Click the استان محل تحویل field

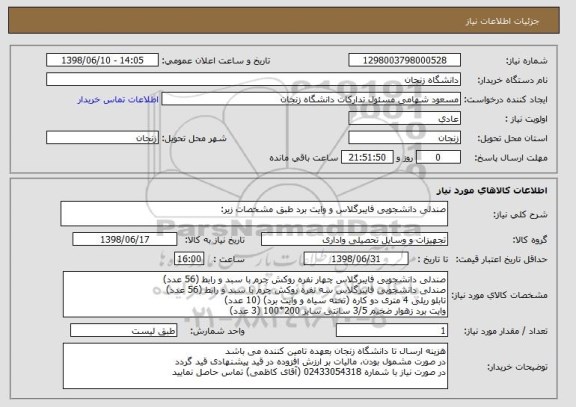[x=404, y=138]
